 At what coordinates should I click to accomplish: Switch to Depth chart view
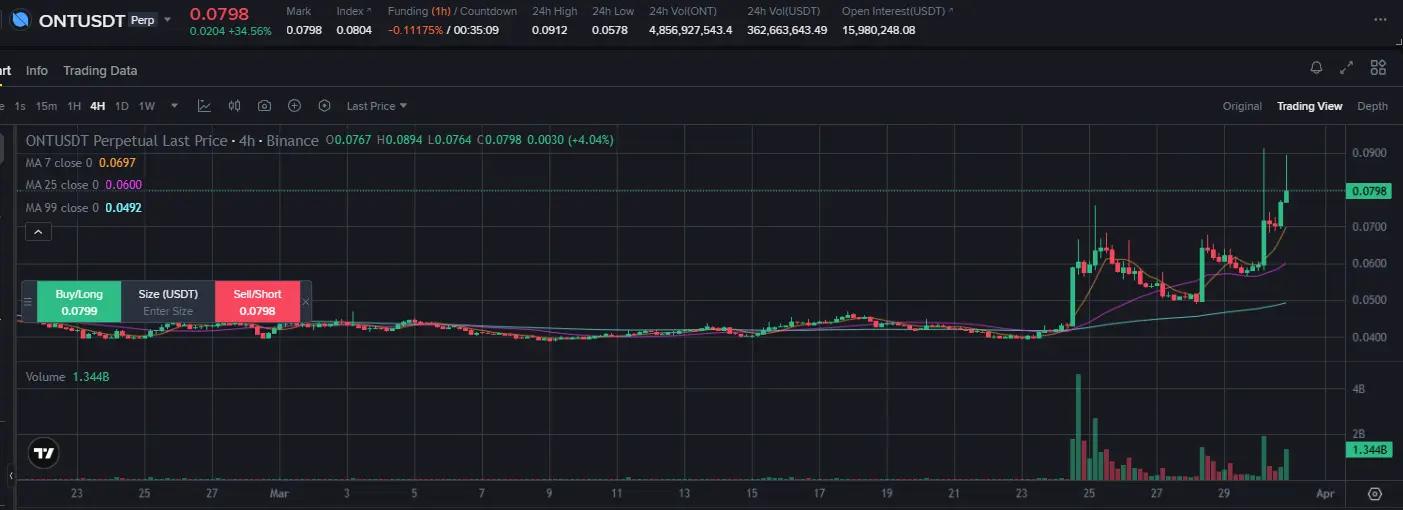(1372, 106)
